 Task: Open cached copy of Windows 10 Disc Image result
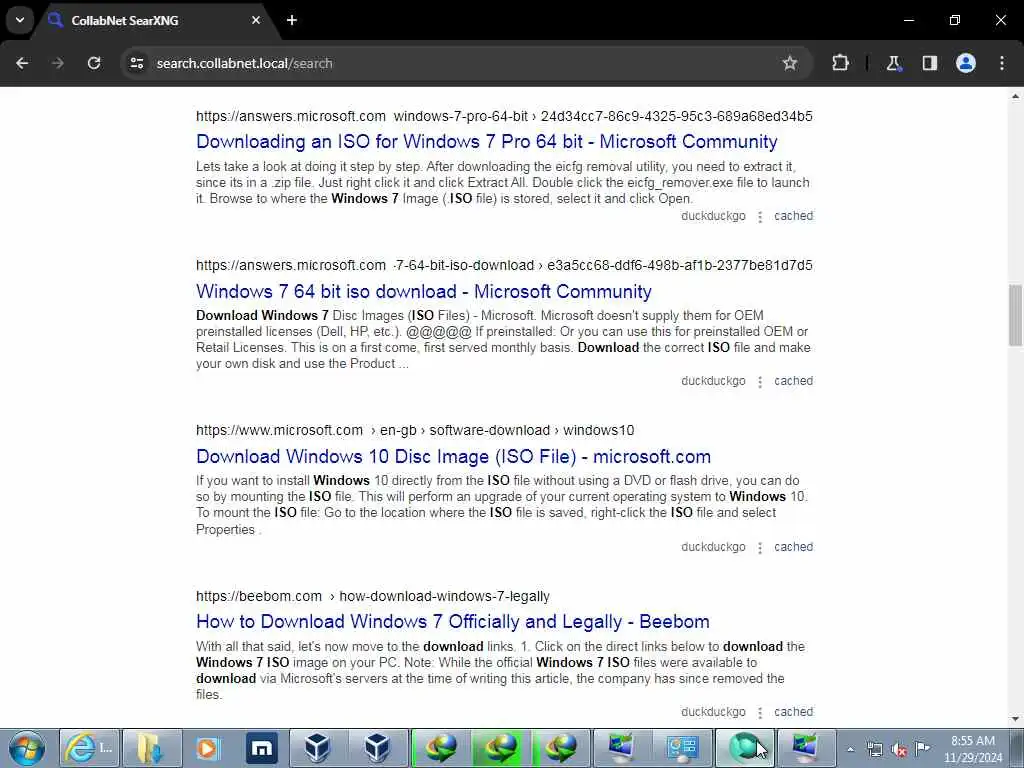point(793,547)
